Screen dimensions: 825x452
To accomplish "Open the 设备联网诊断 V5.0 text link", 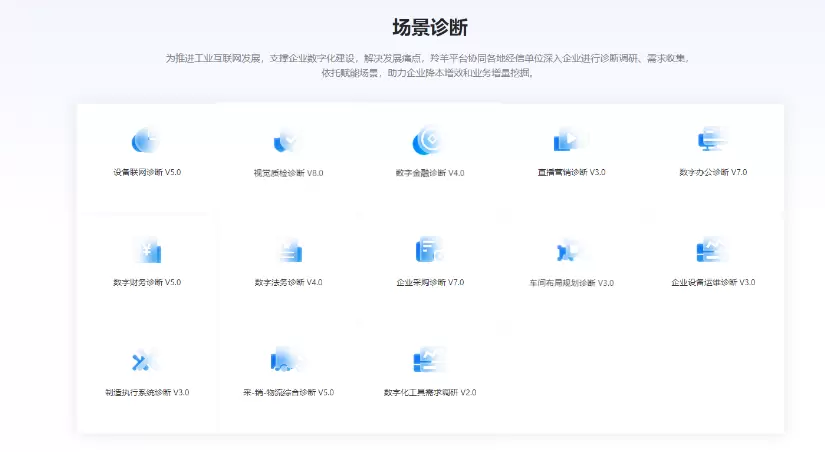I will pos(146,172).
